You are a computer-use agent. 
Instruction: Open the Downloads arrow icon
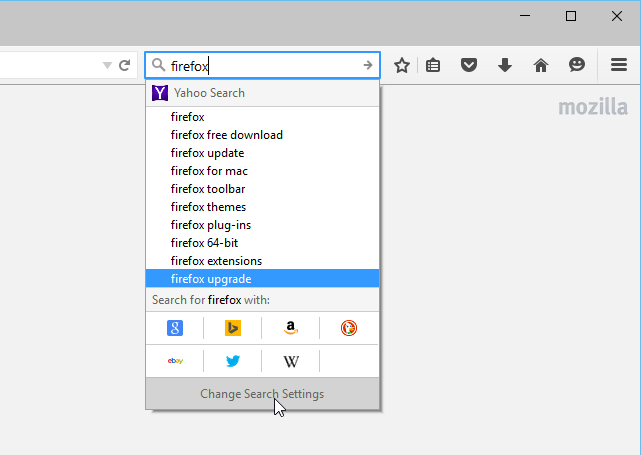point(505,65)
